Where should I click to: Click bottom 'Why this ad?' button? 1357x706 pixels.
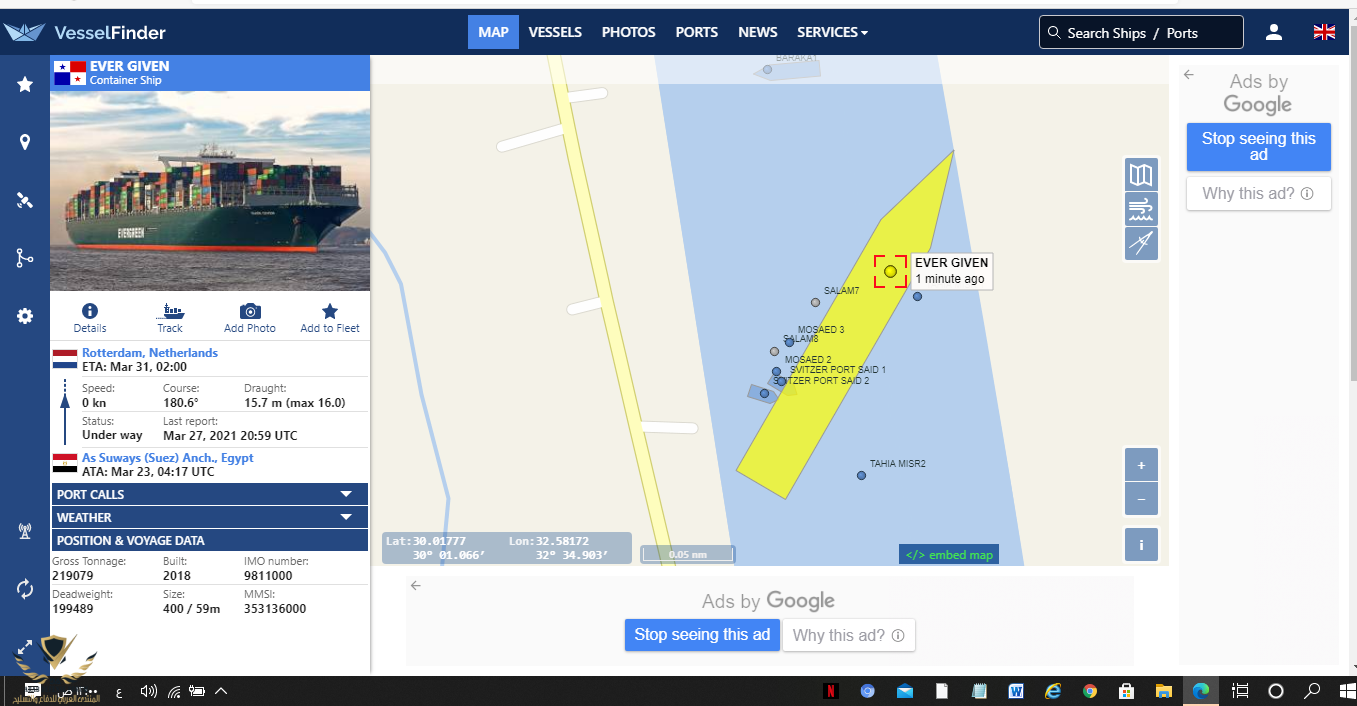coord(848,635)
